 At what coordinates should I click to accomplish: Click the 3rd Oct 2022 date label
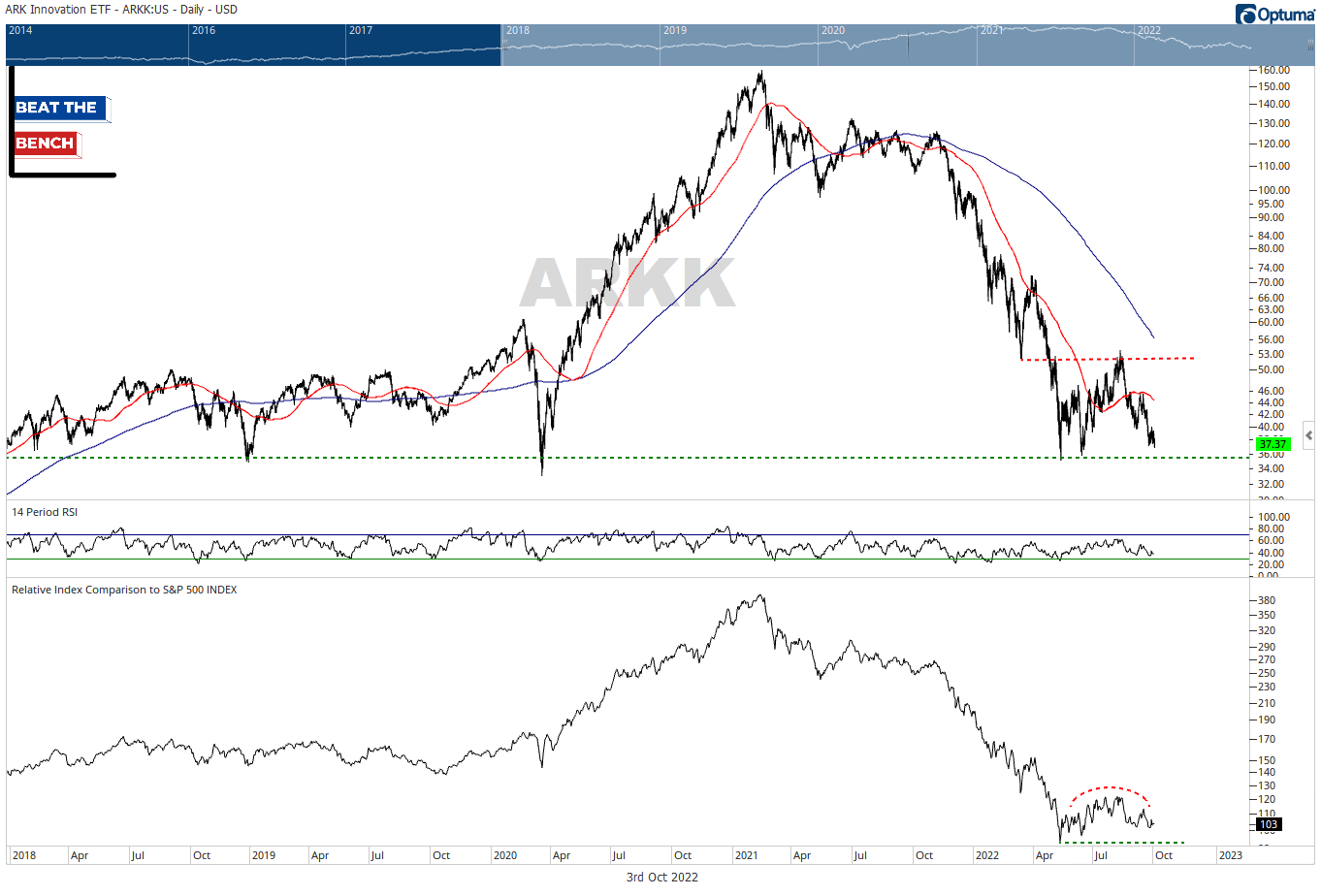(x=662, y=878)
